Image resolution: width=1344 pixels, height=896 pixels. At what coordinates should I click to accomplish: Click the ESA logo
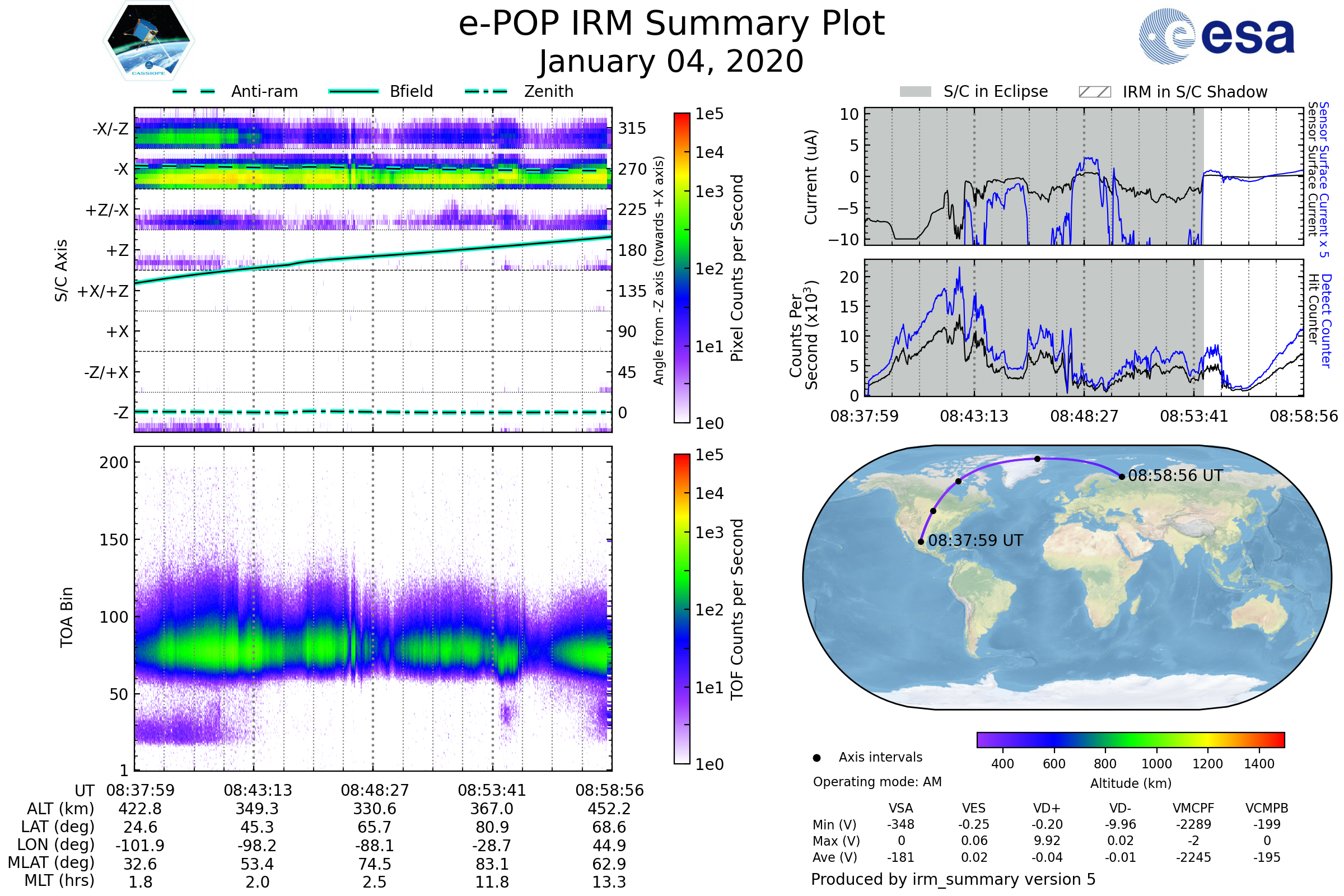tap(1217, 36)
